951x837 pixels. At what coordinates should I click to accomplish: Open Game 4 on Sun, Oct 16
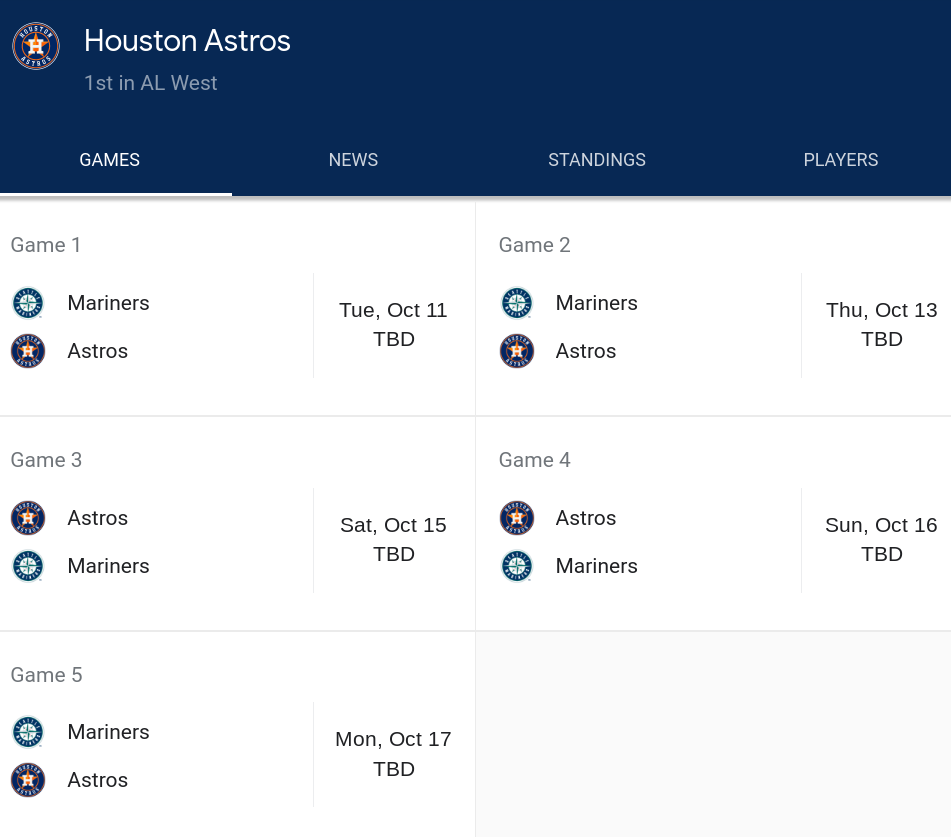tap(881, 540)
